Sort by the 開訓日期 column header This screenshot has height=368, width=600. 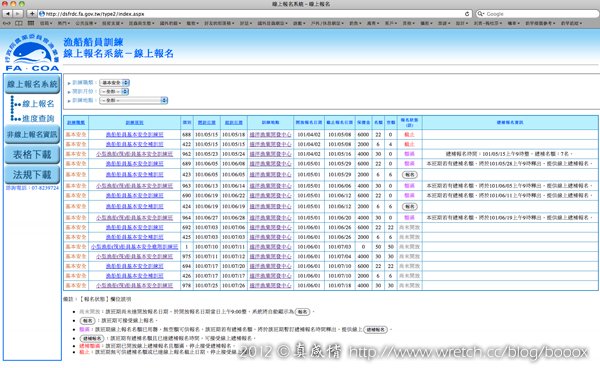[207, 122]
